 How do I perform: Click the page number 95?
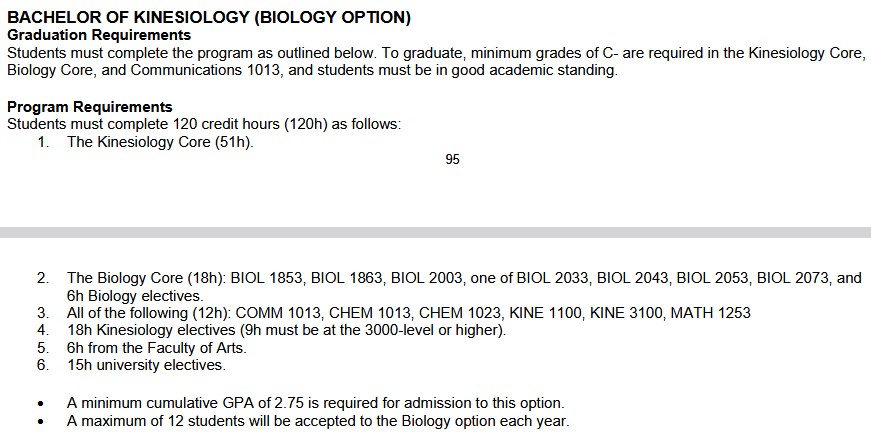pyautogui.click(x=452, y=159)
